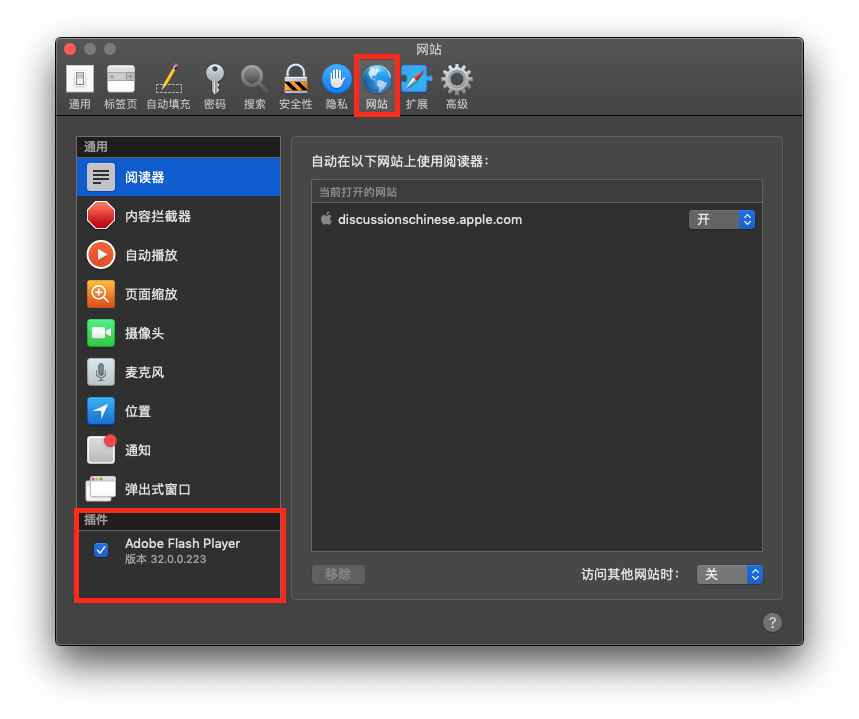This screenshot has width=859, height=719.
Task: Select 页面缩放 in the sidebar list
Action: click(151, 294)
